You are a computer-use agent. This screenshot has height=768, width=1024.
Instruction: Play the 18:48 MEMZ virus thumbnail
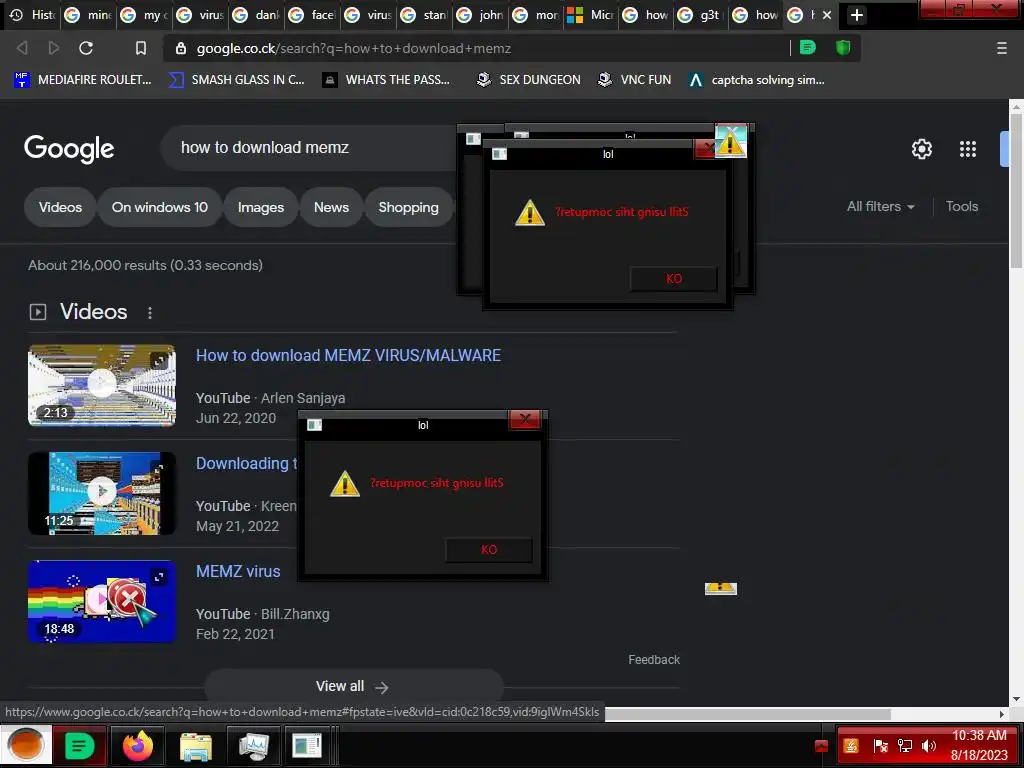(x=102, y=601)
